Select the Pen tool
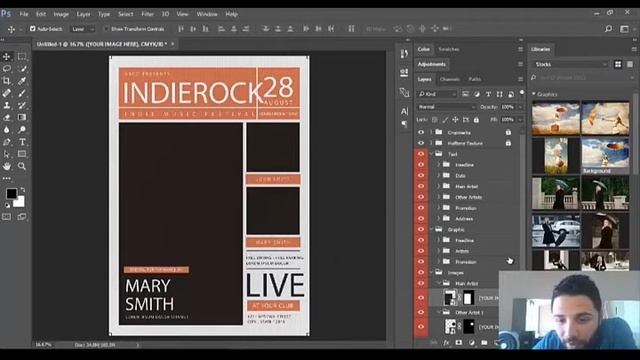 point(7,142)
